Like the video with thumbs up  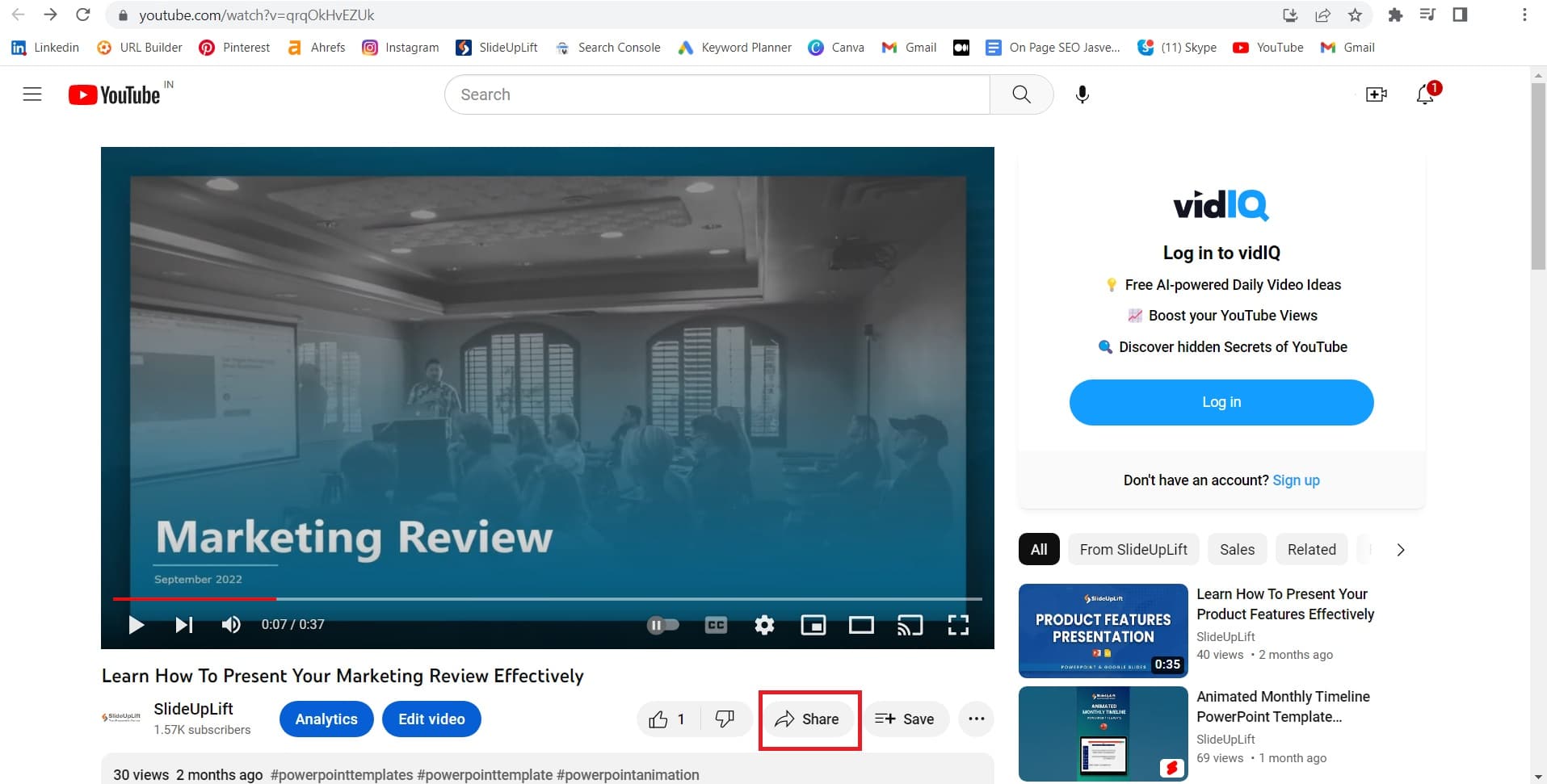pos(658,719)
